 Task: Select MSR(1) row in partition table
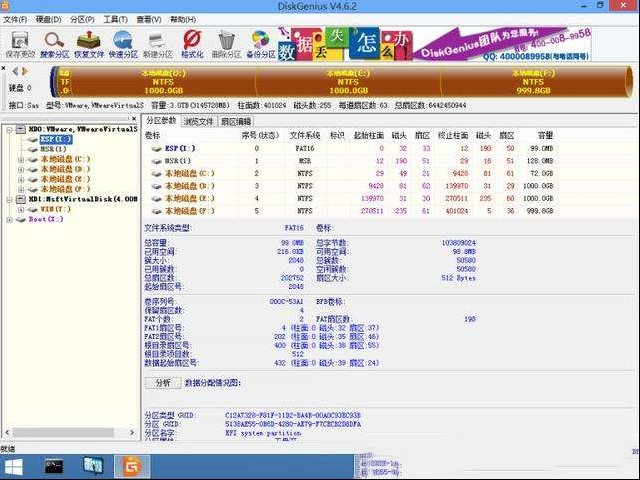352,161
